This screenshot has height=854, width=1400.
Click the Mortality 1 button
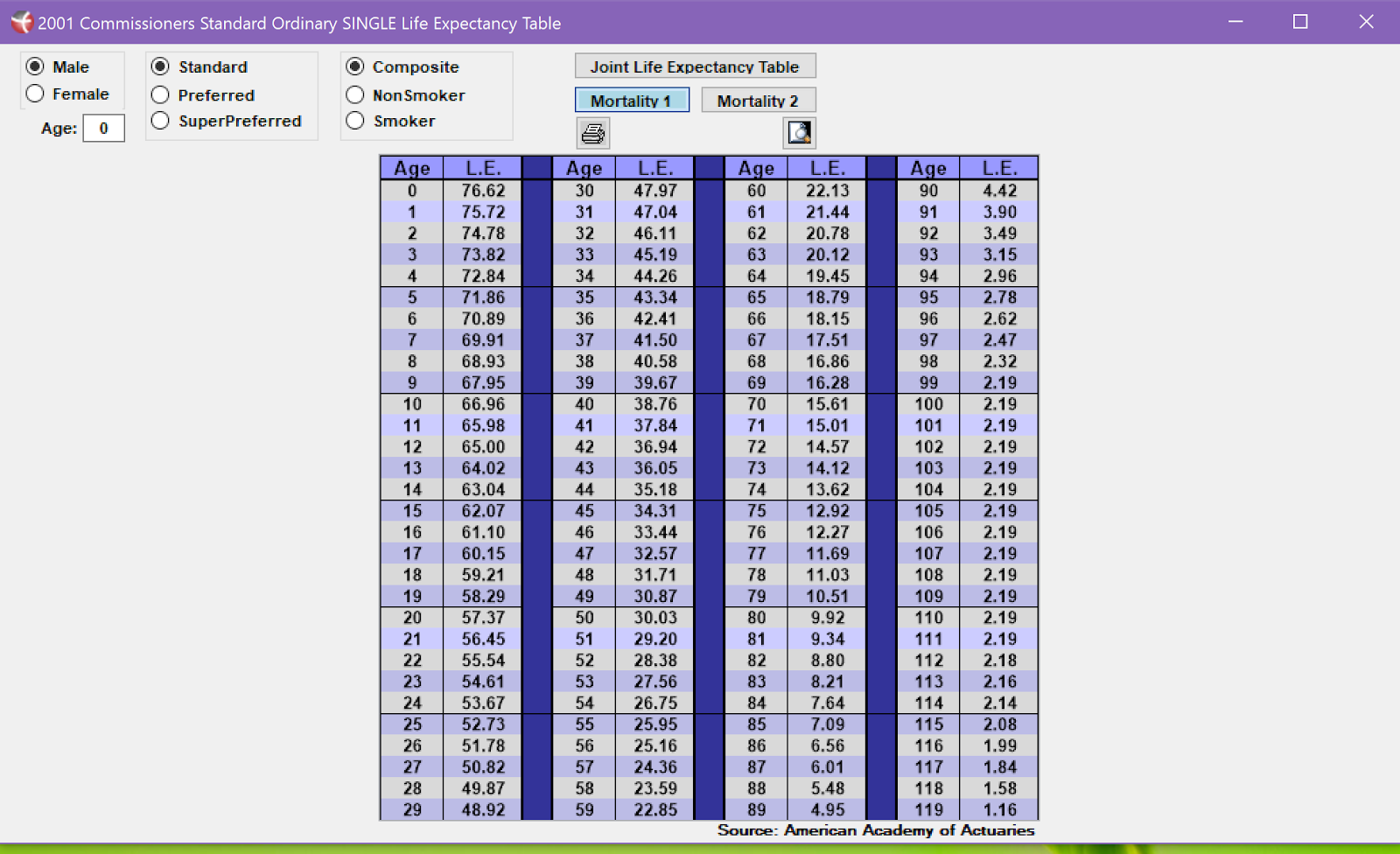(x=632, y=101)
